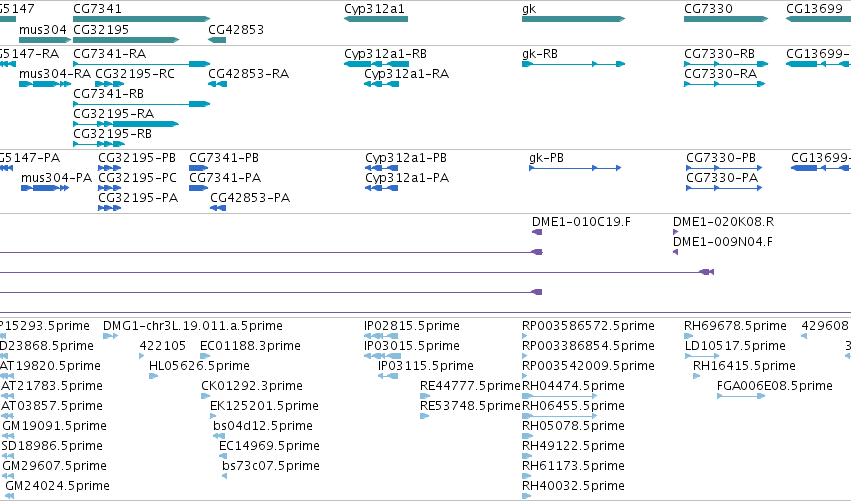The image size is (851, 501).
Task: Click EST HL05626.5prime
Action: tap(154, 376)
